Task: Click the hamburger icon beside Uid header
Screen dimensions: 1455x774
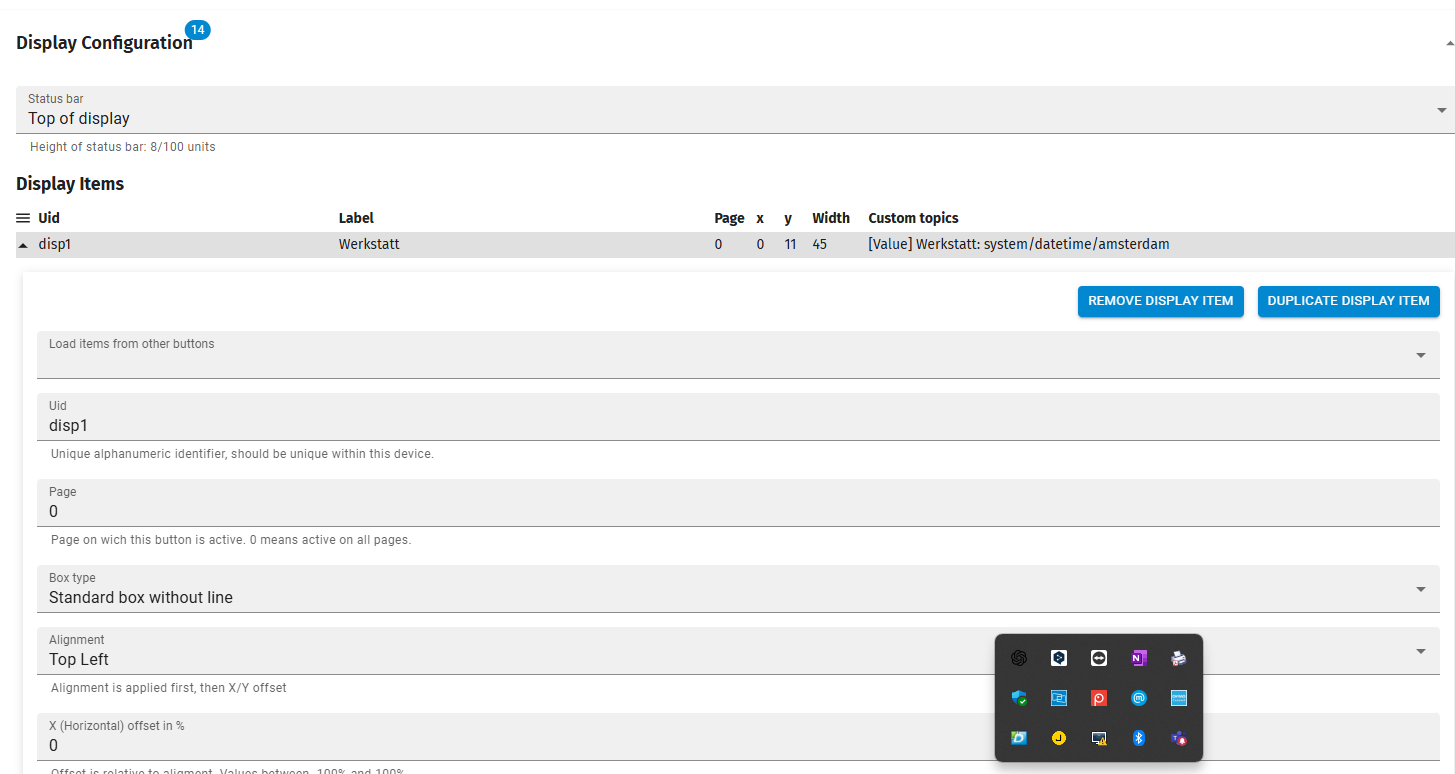Action: point(23,218)
